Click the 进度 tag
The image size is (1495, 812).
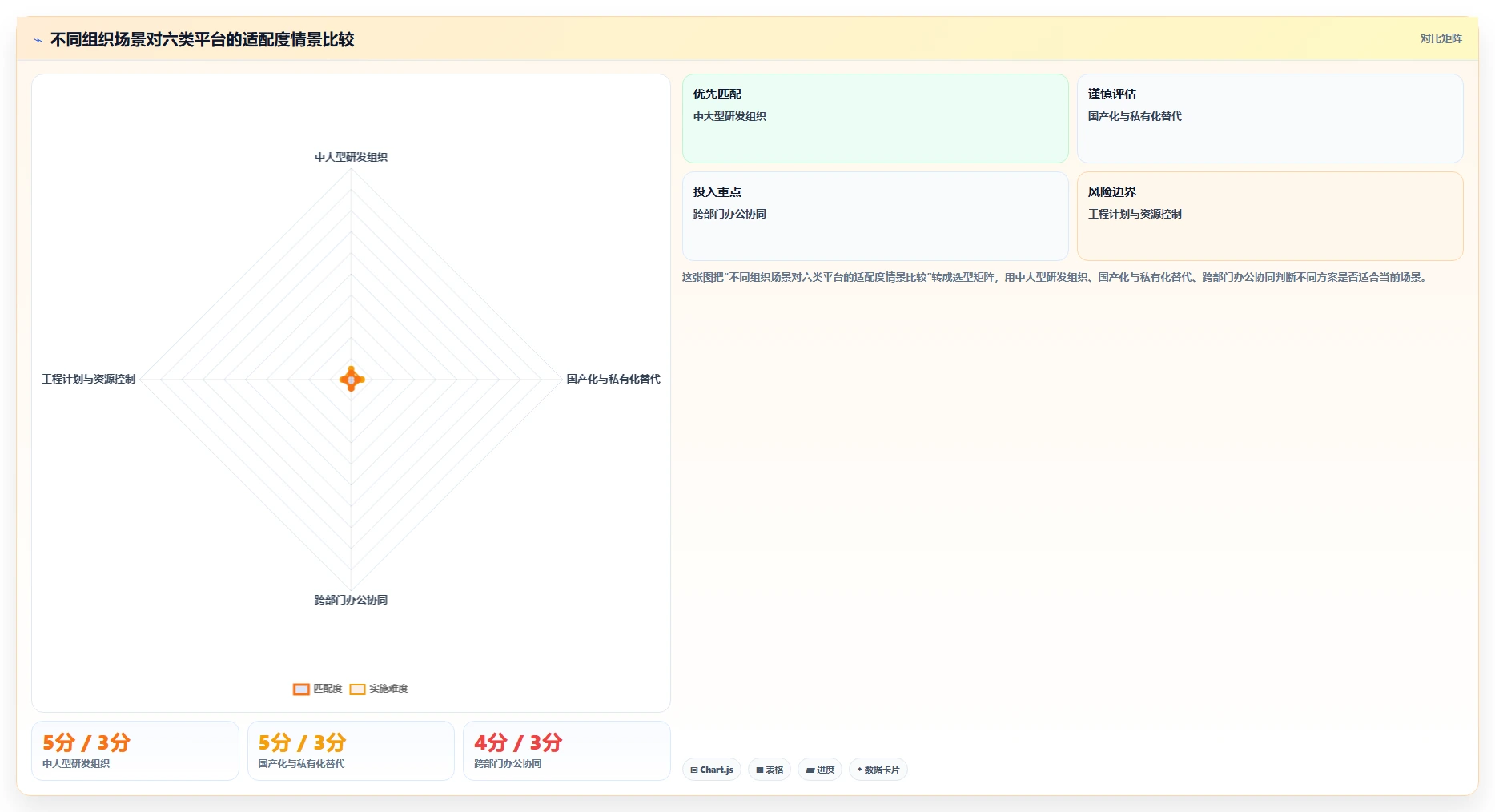(820, 770)
